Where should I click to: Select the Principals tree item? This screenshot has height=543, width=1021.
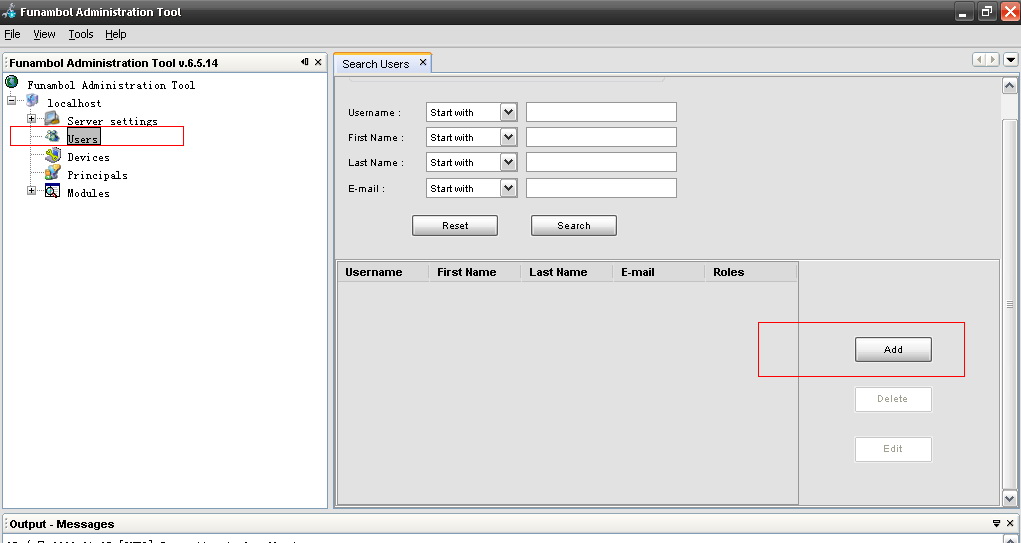[x=97, y=175]
